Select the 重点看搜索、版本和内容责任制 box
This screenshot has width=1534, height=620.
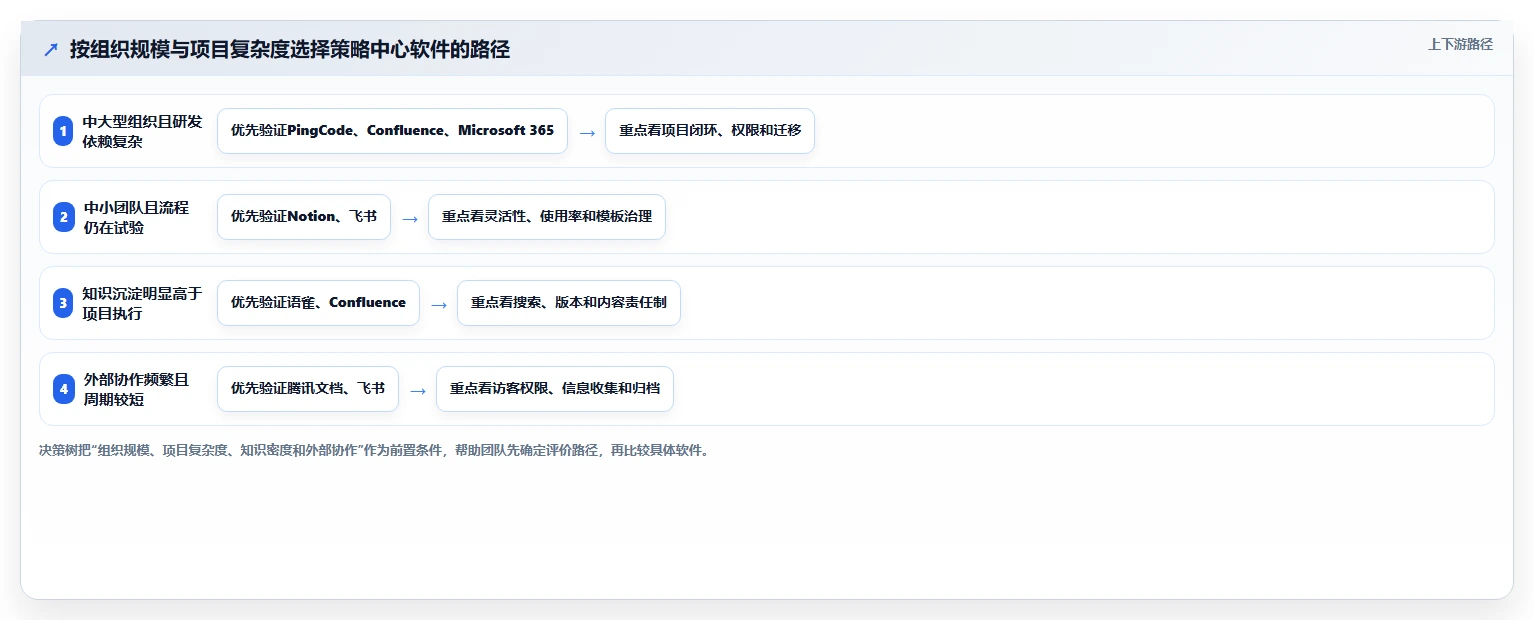coord(569,303)
